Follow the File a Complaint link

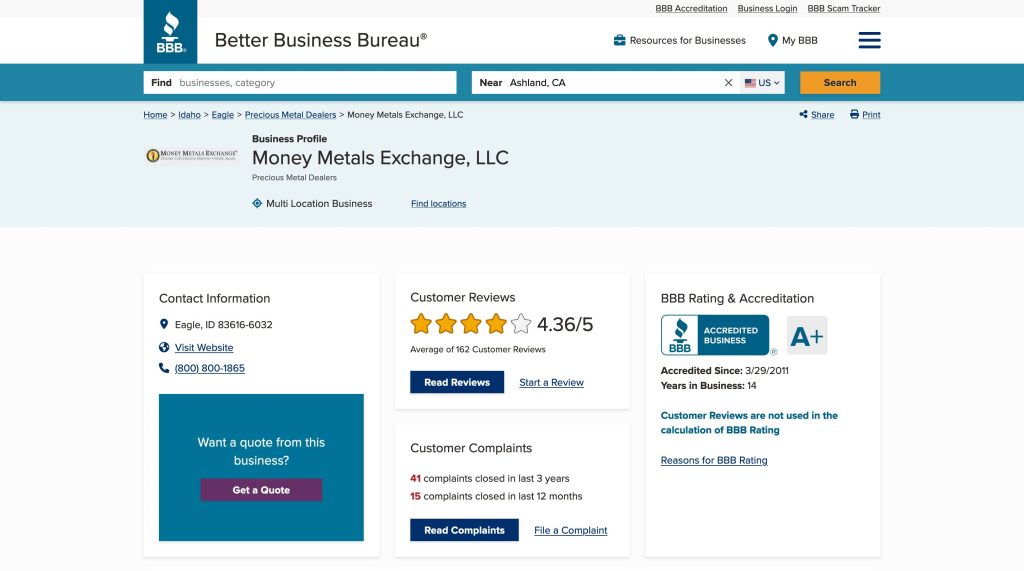(570, 530)
